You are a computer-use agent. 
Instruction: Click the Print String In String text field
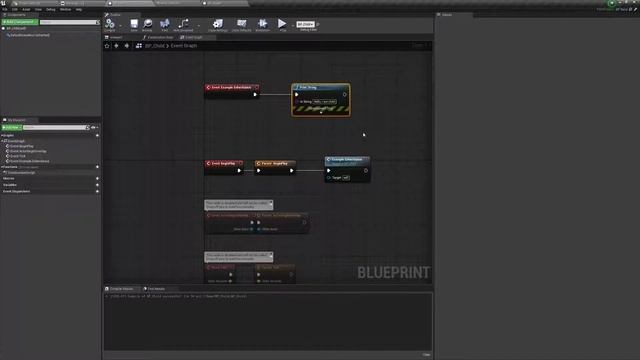point(325,102)
